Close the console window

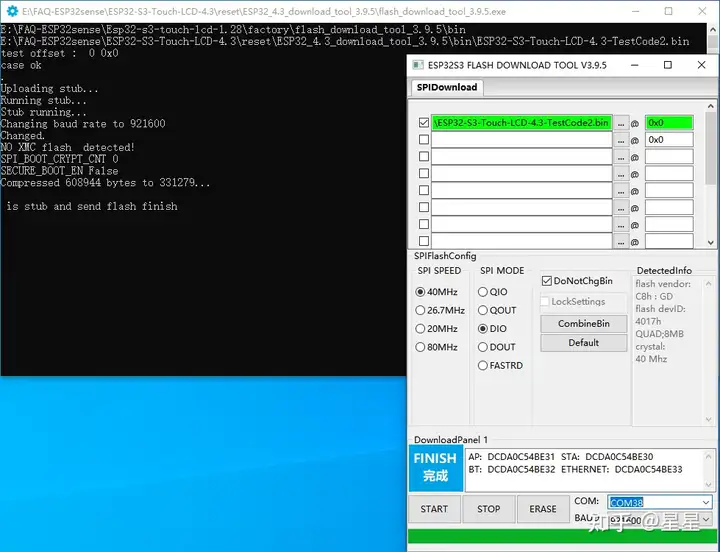point(702,11)
